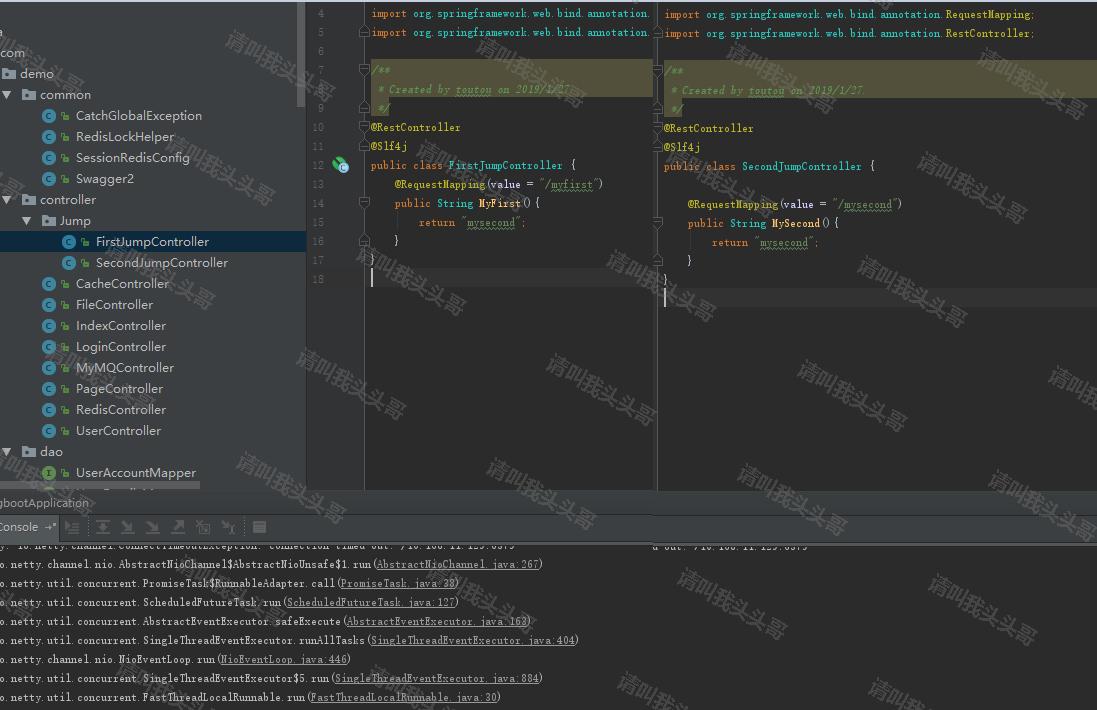
Task: Click the class icon beside SessionRedisConfig
Action: click(x=48, y=158)
